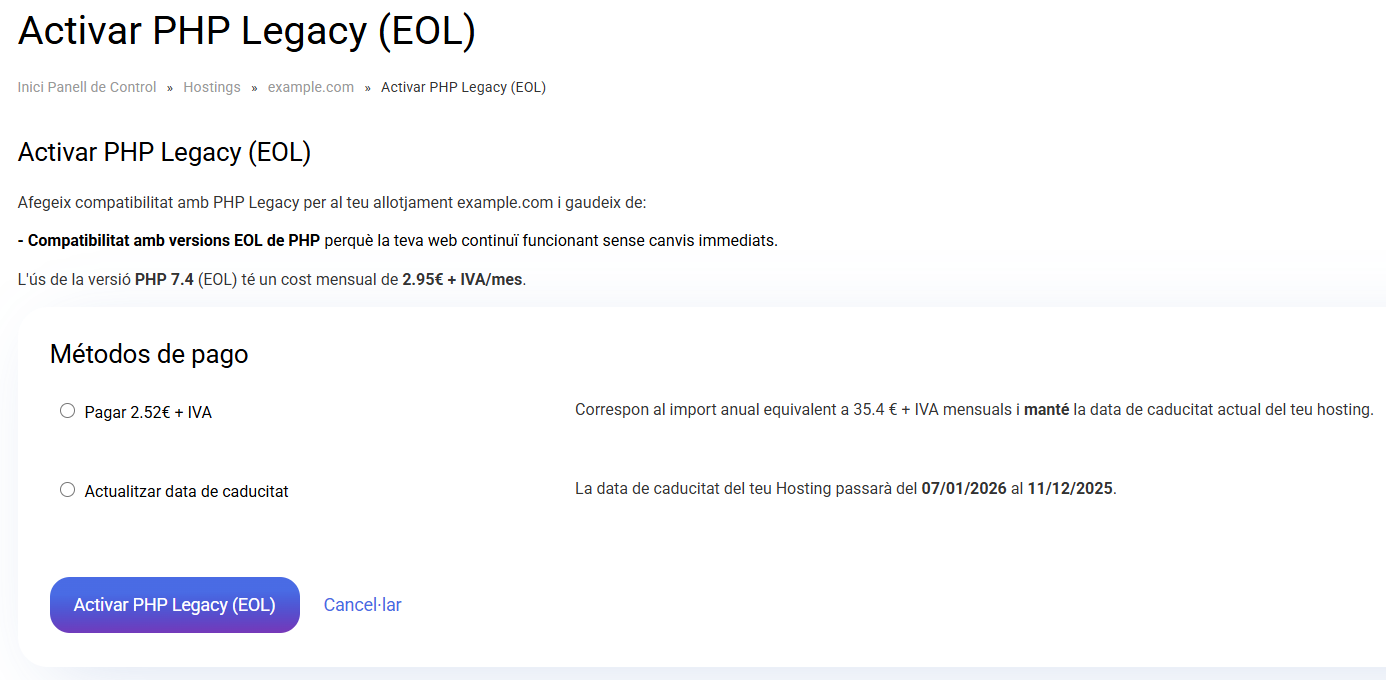The image size is (1386, 680).
Task: Click the "Cancel·lar" link
Action: point(362,605)
